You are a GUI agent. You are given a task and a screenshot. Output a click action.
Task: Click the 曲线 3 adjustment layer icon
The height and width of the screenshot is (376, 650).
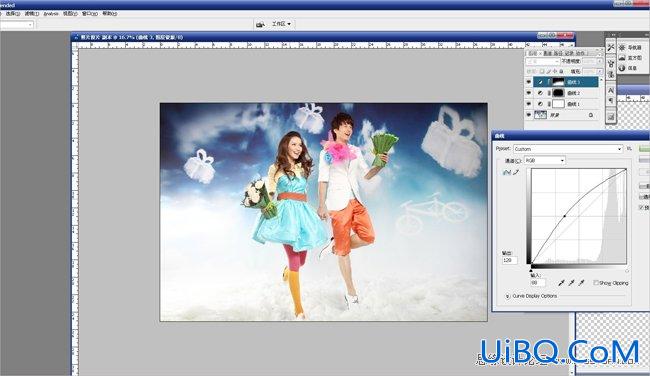(x=540, y=82)
